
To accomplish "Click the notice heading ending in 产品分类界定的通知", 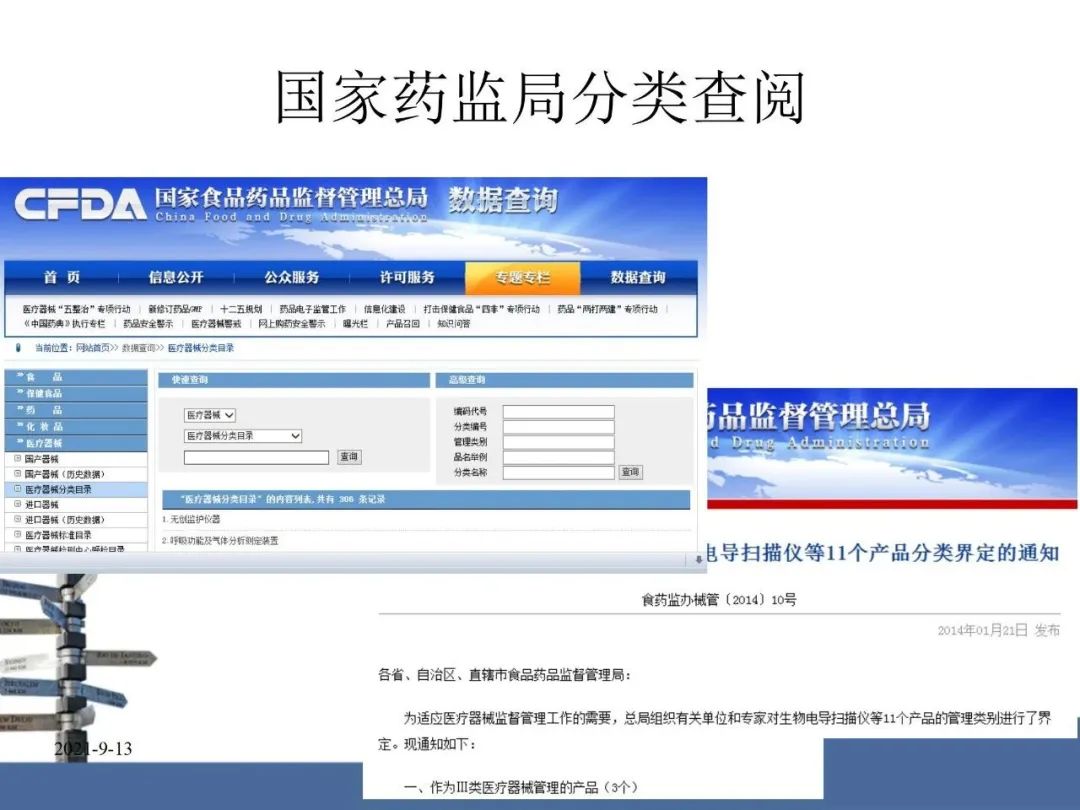I will (883, 553).
